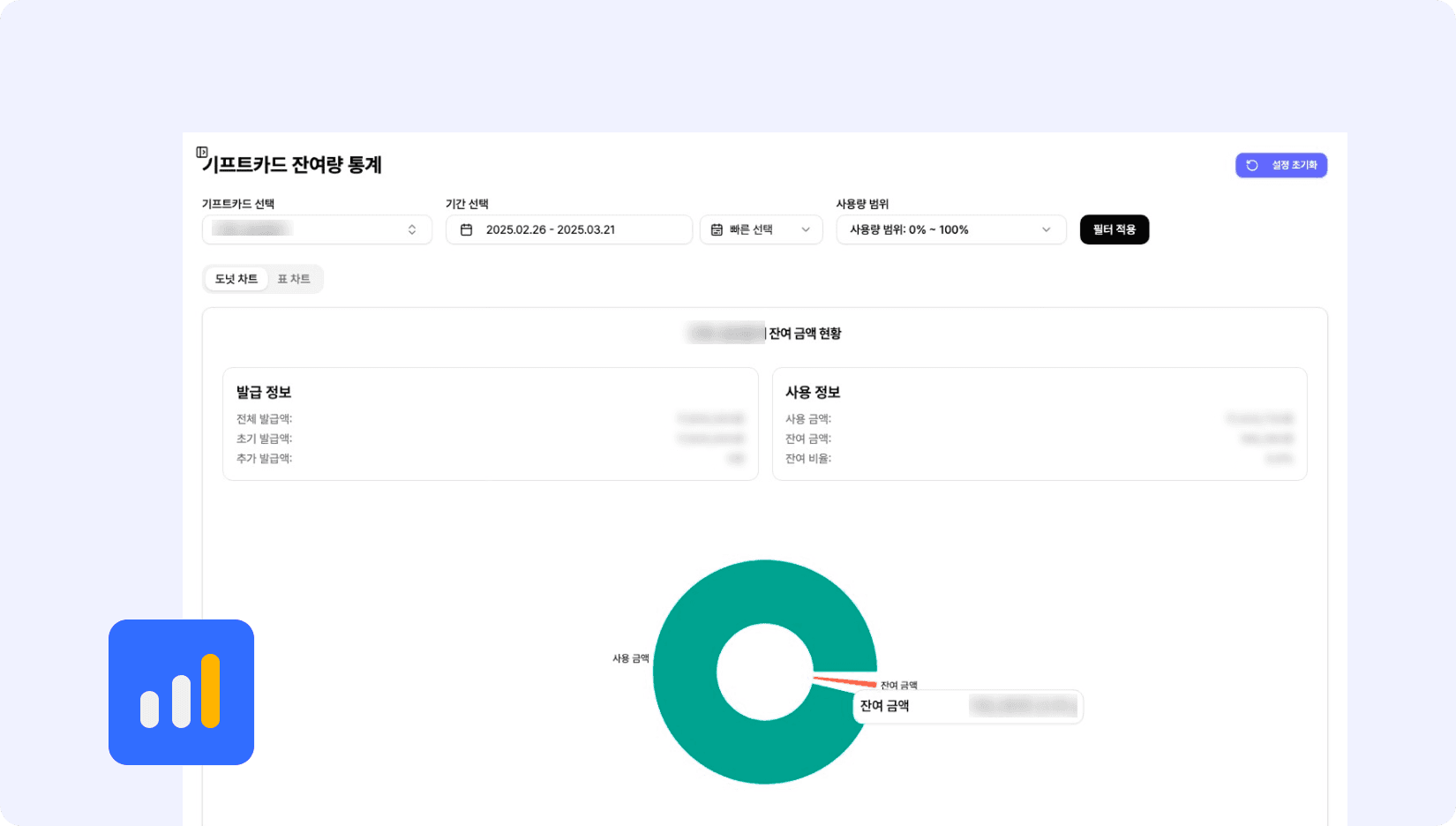Viewport: 1456px width, 826px height.
Task: Click the chevron on the 빠른 선택 dropdown
Action: (804, 229)
